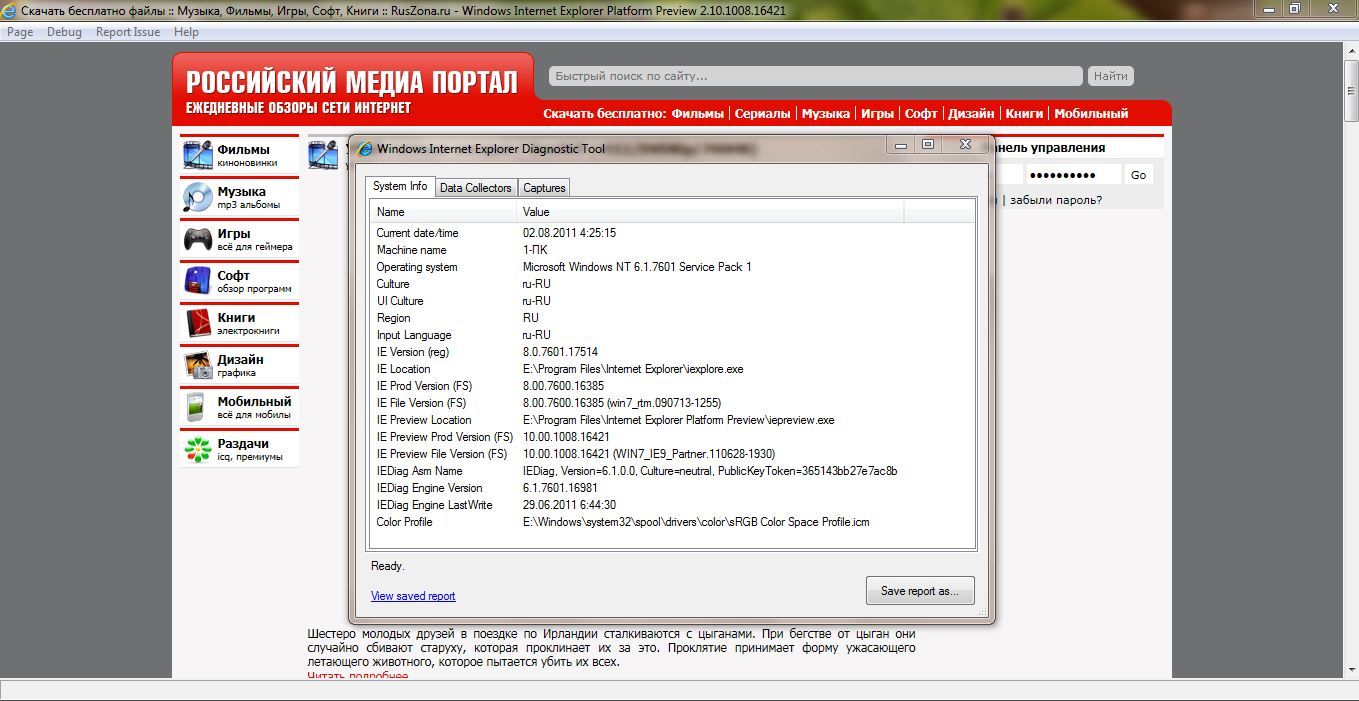The image size is (1359, 701).
Task: Click the Книги book icon
Action: pos(197,323)
